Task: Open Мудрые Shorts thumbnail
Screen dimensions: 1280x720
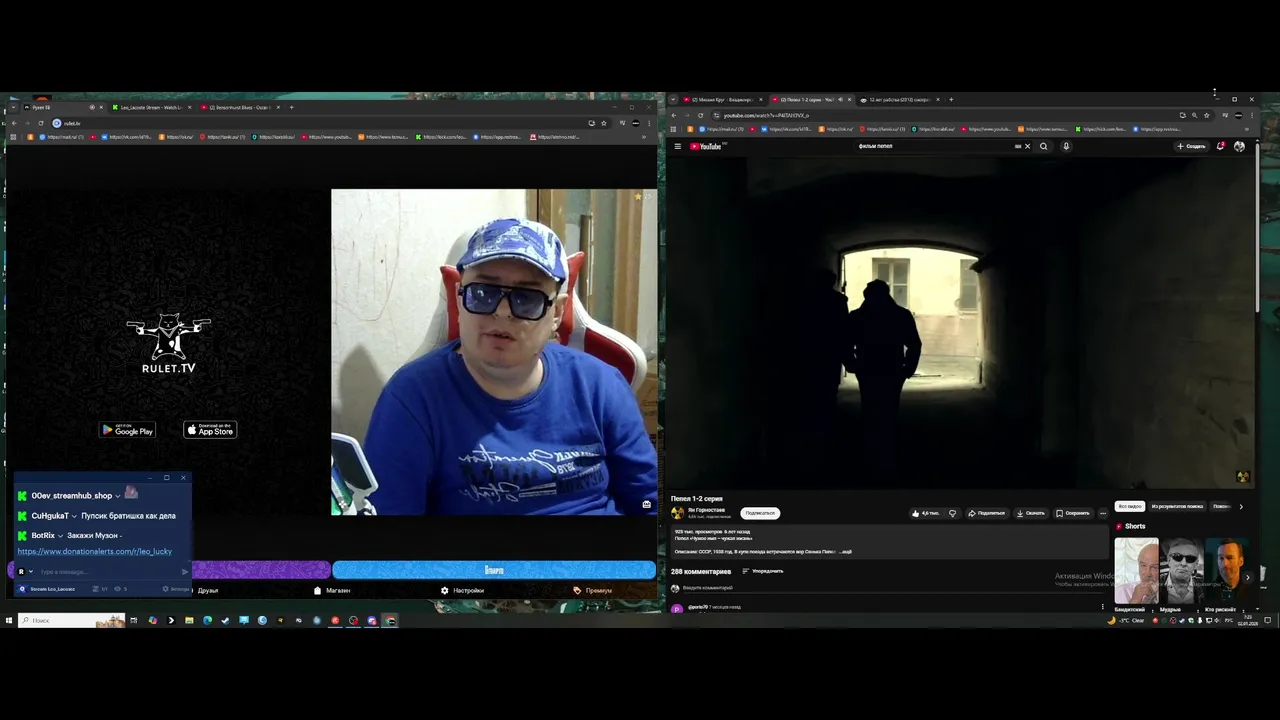Action: point(1182,572)
